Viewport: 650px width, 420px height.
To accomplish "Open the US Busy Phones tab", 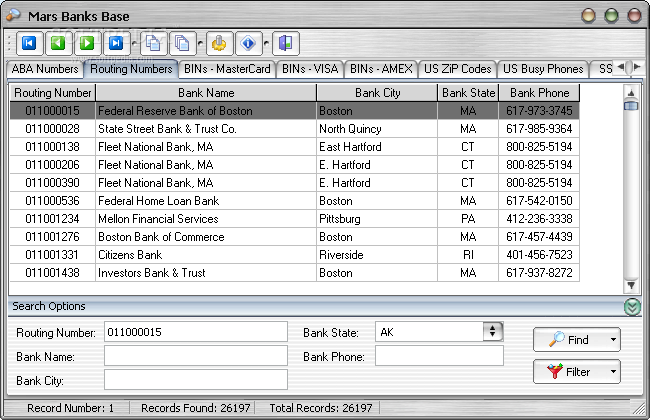I will [x=543, y=69].
